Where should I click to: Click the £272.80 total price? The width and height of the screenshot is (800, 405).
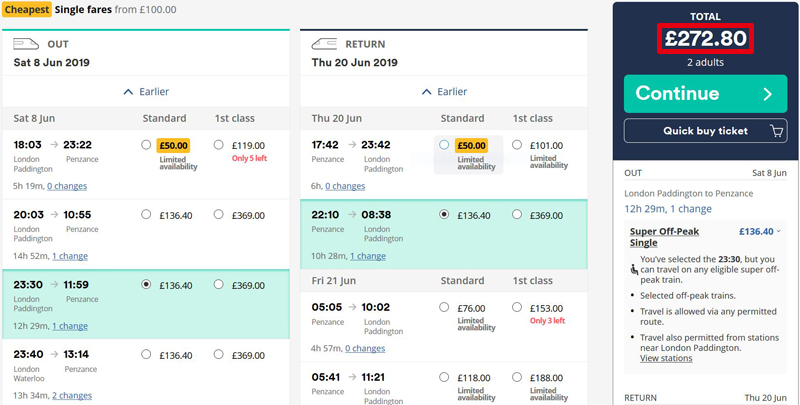click(x=705, y=38)
